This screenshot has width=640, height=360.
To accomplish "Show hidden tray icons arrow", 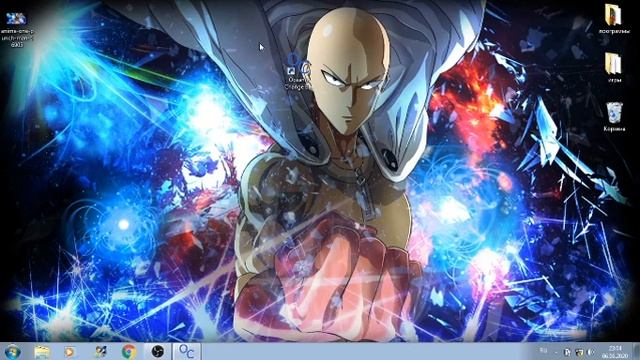I will tap(556, 352).
